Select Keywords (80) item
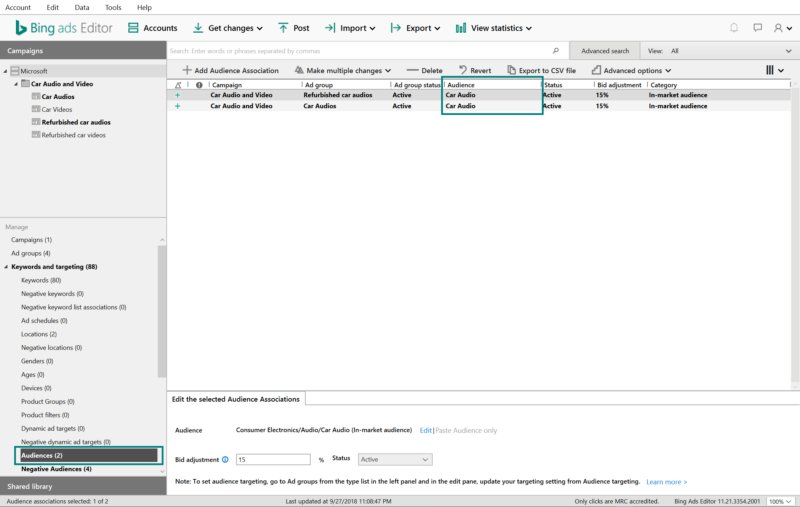The height and width of the screenshot is (507, 800). pos(41,280)
